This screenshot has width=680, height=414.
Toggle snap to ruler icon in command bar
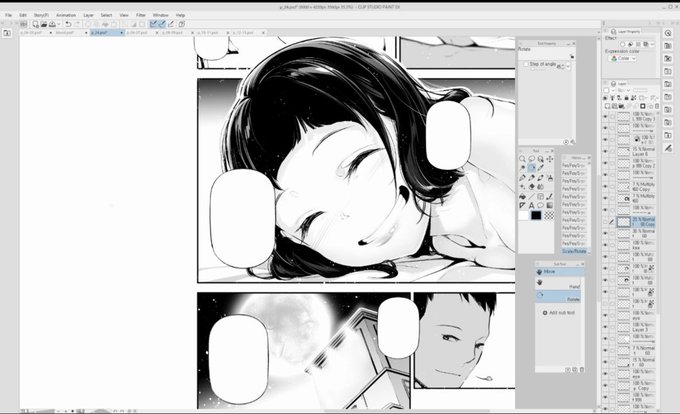153,24
